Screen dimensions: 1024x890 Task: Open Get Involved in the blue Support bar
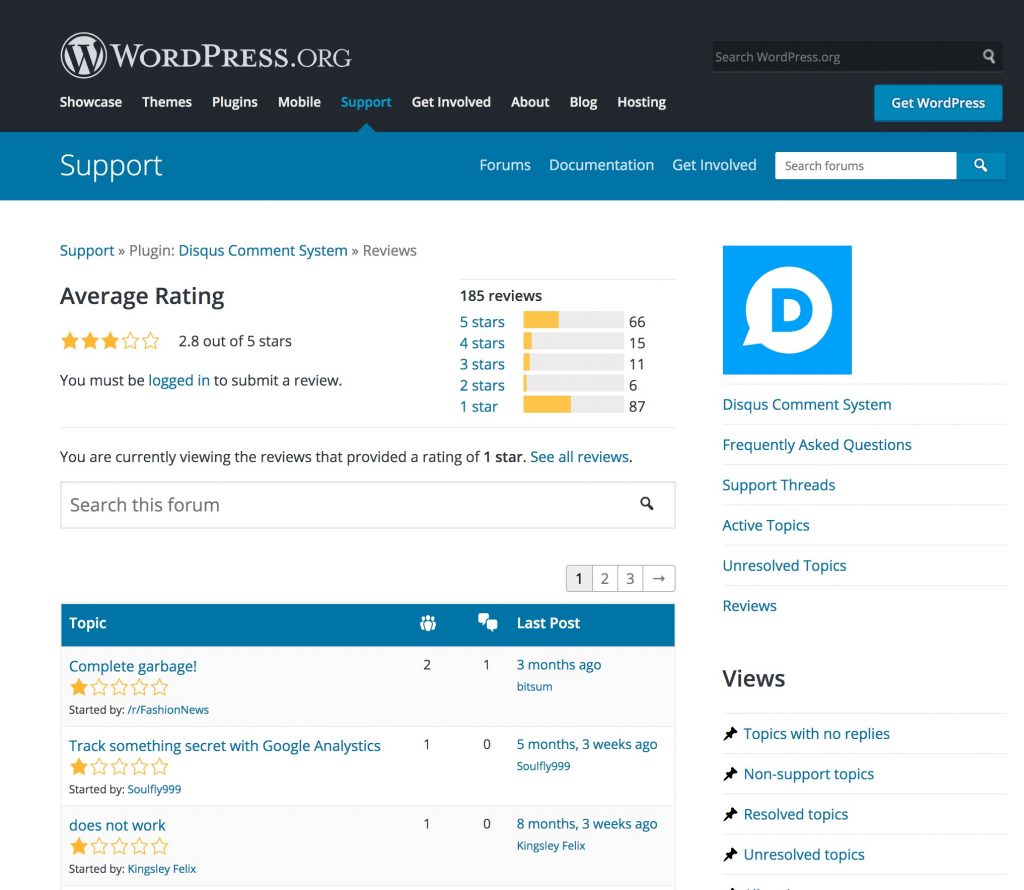(x=714, y=165)
